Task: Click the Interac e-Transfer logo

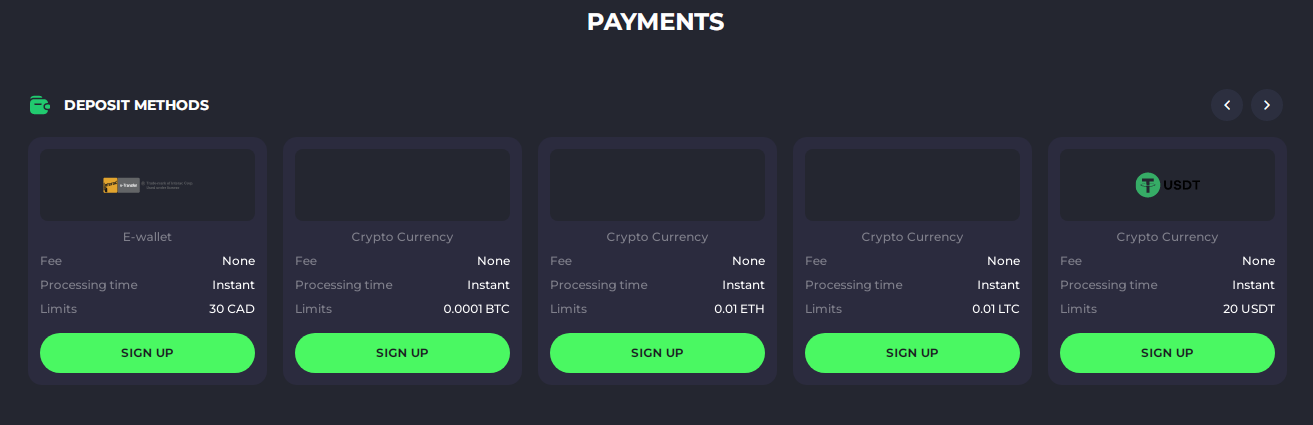Action: [x=122, y=185]
